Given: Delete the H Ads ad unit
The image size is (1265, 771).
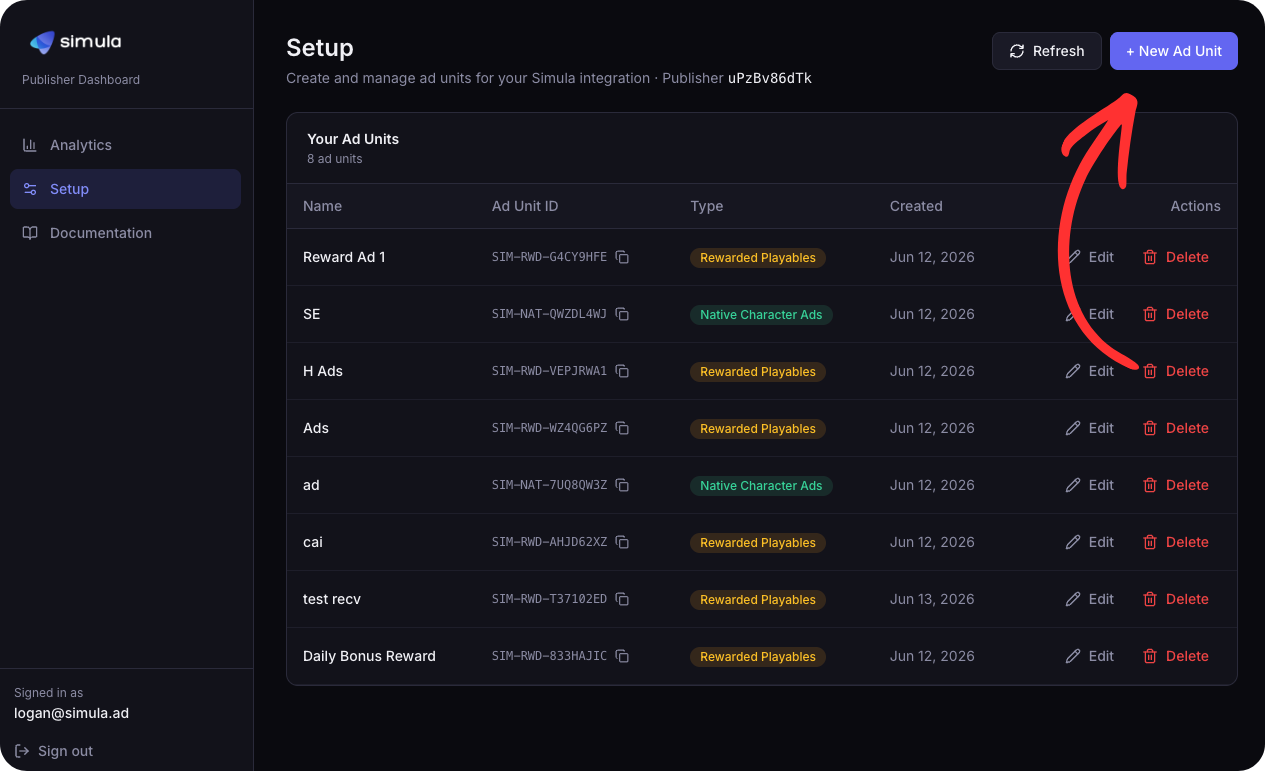Looking at the screenshot, I should [x=1176, y=371].
